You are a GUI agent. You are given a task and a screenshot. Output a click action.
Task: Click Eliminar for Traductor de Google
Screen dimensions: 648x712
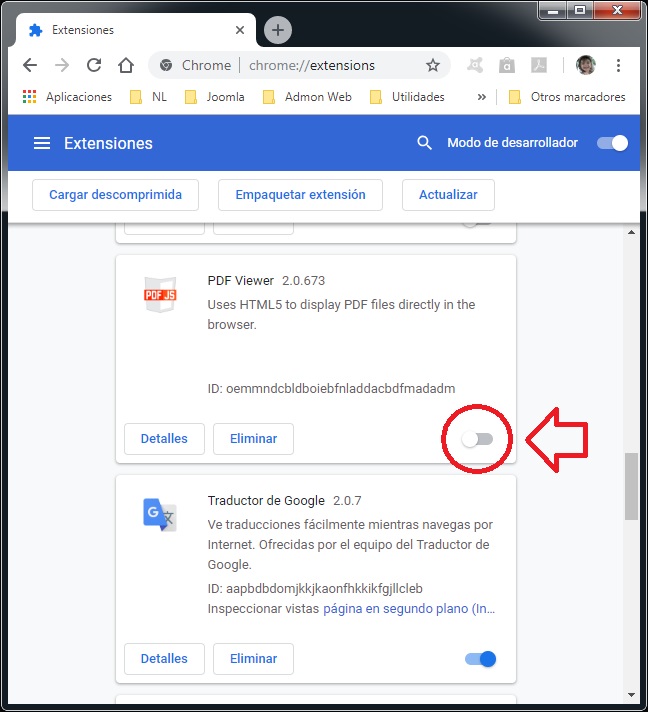253,659
